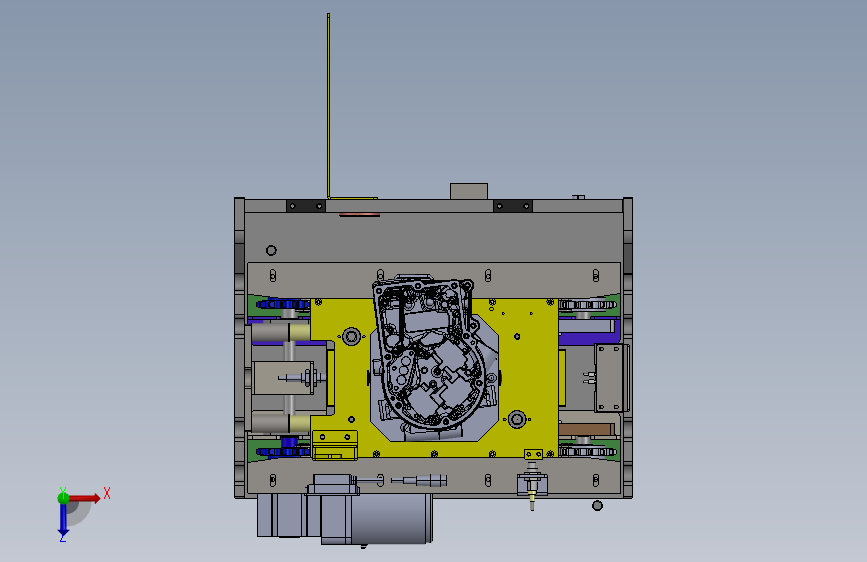The width and height of the screenshot is (867, 562).
Task: Select the tall thin yellow vertical rod
Action: tap(328, 105)
